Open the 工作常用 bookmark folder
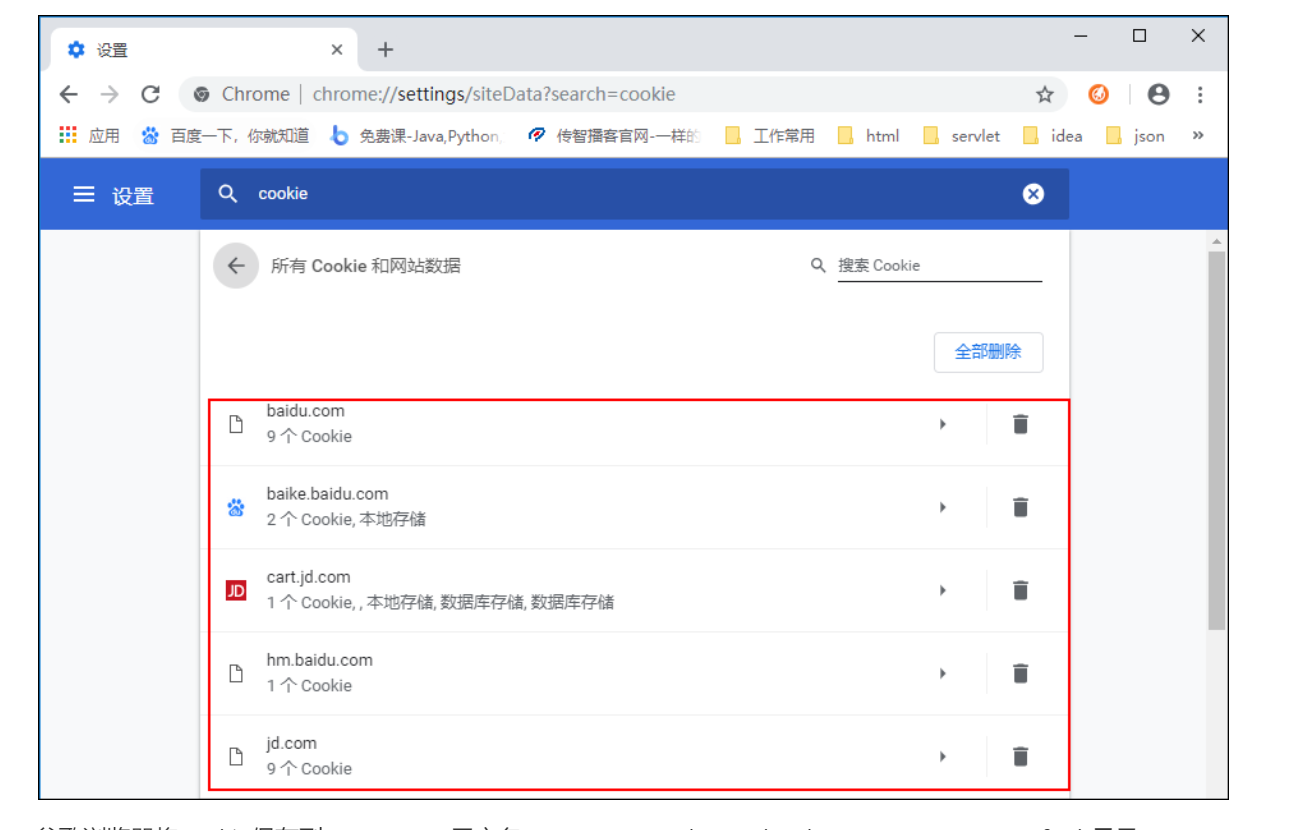1314x830 pixels. click(770, 135)
